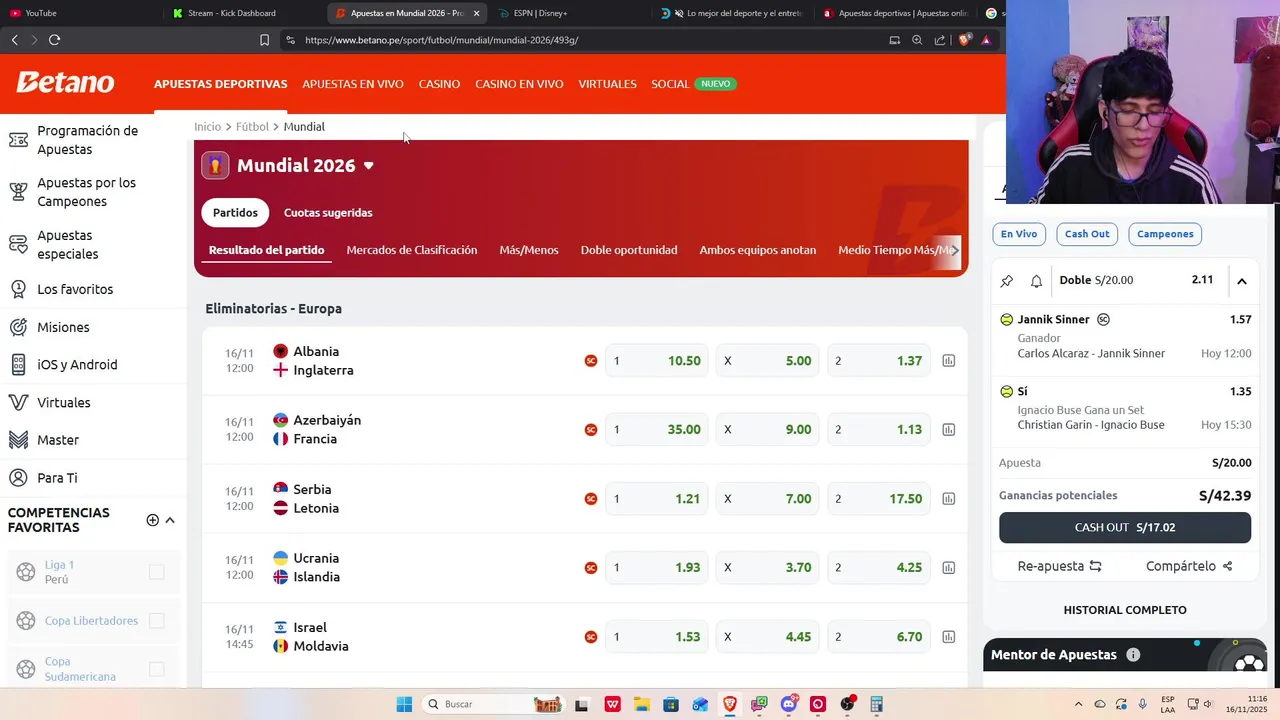Click the Re-apuesta link
Viewport: 1280px width, 720px height.
pos(1059,566)
